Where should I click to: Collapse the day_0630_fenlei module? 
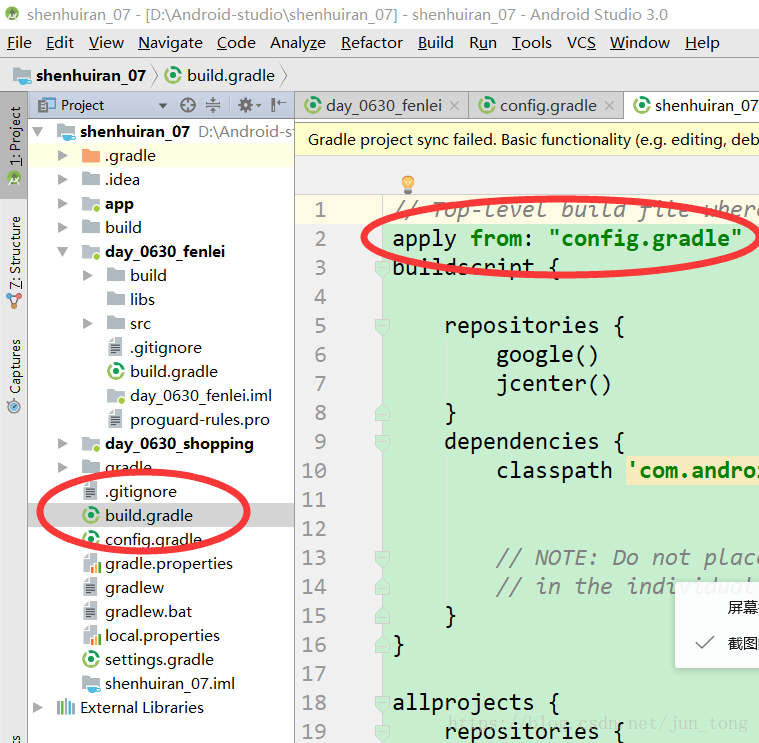point(63,252)
